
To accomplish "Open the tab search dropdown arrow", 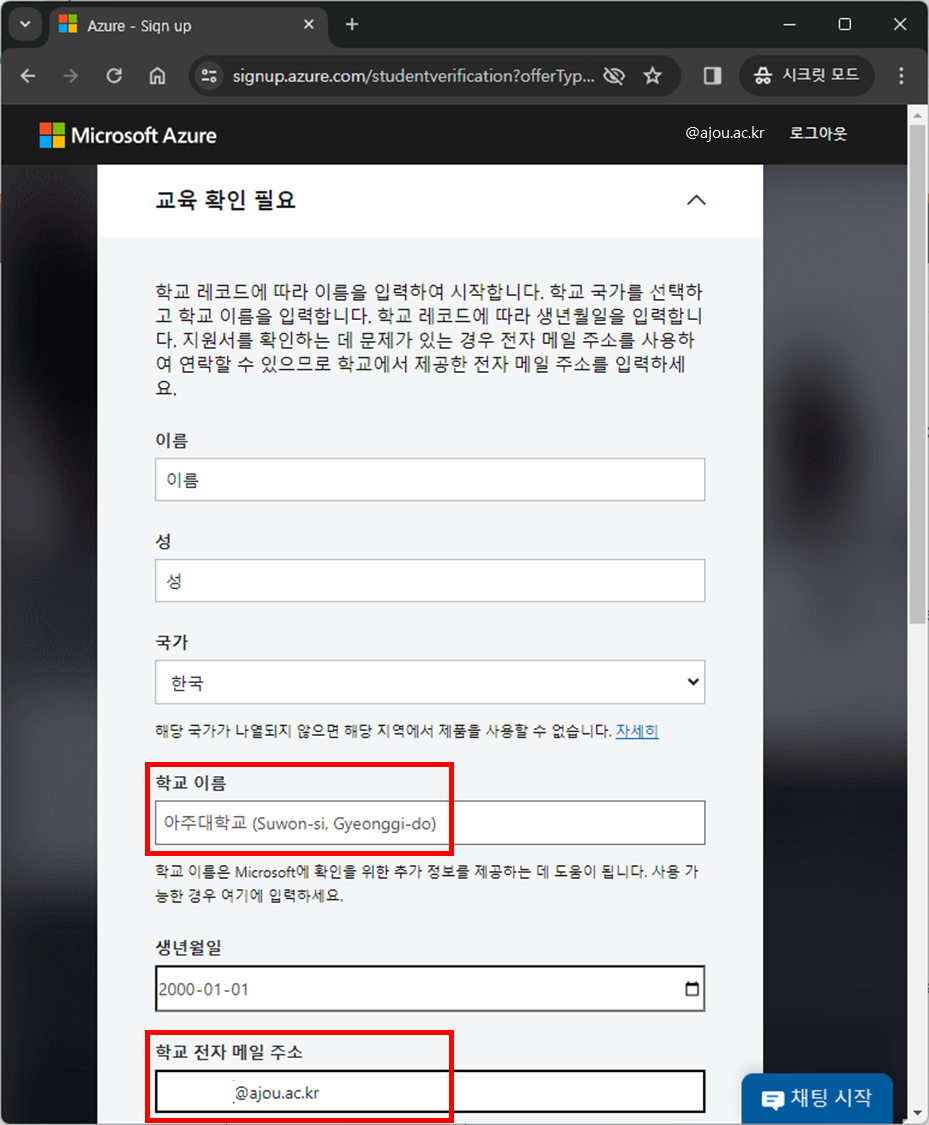I will point(25,24).
